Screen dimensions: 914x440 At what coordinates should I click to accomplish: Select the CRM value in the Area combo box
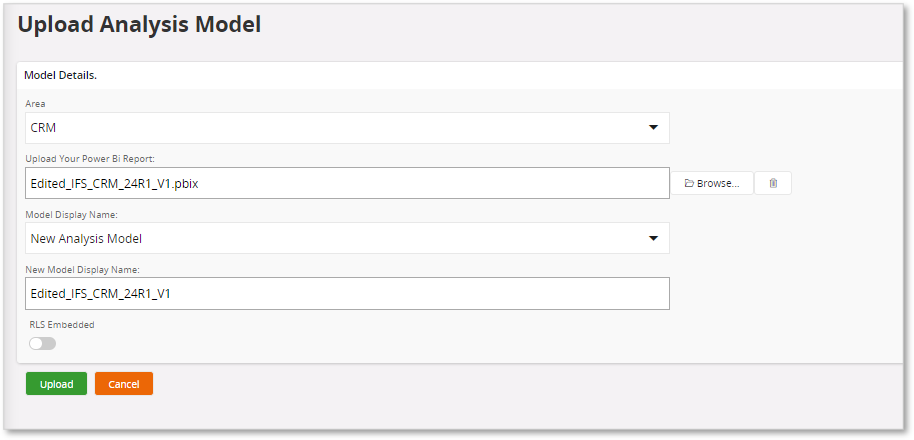coord(43,128)
